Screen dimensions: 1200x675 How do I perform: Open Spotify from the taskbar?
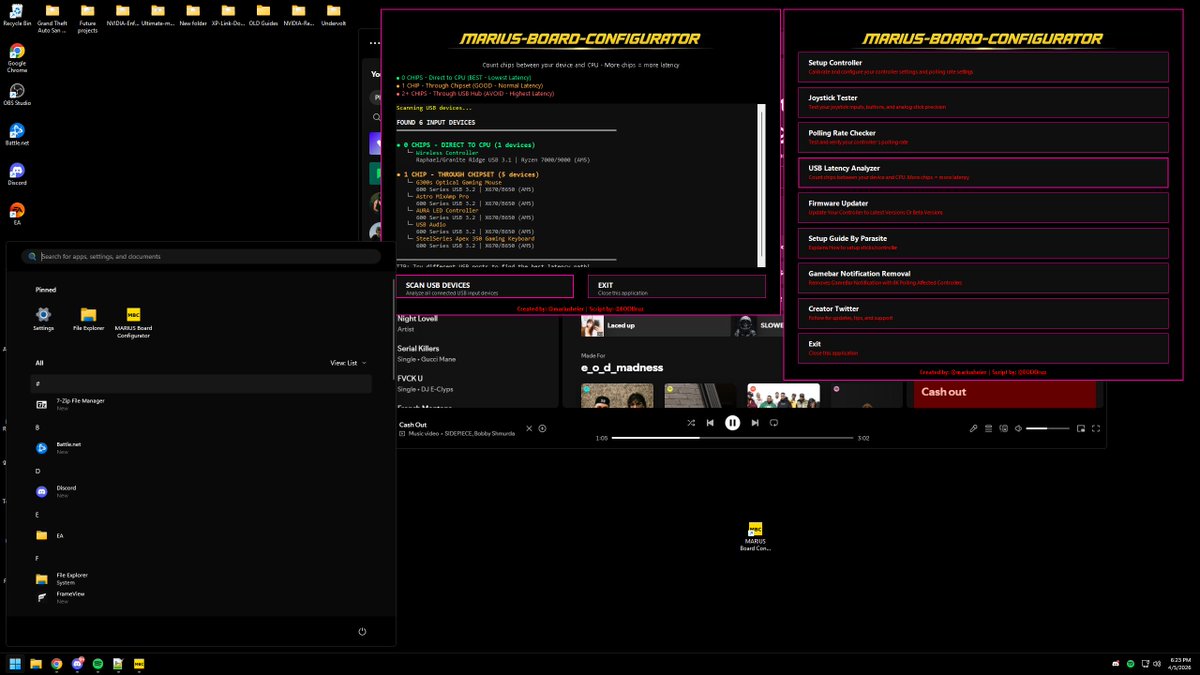tap(97, 663)
